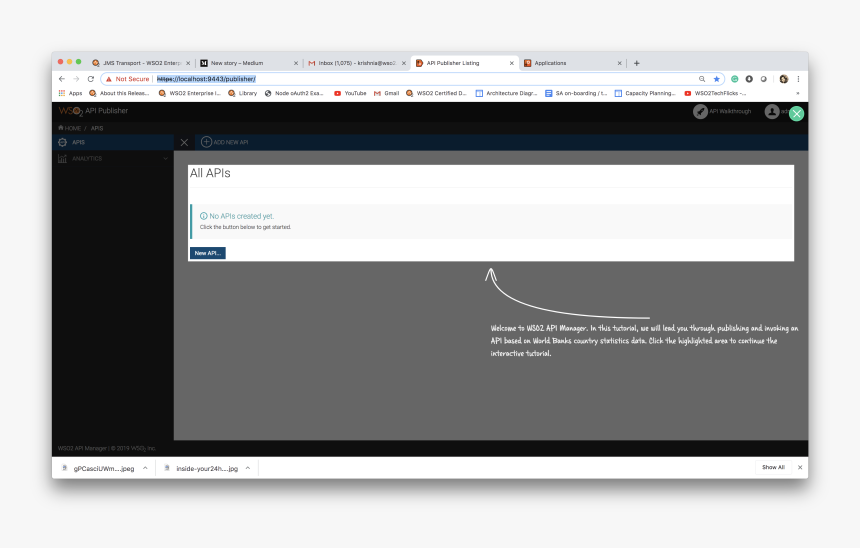The image size is (860, 548).
Task: Open the SA on-boarding bookmark
Action: click(x=576, y=93)
